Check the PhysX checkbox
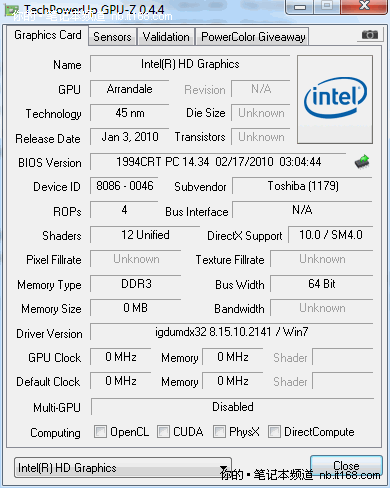This screenshot has width=390, height=488. coord(219,431)
